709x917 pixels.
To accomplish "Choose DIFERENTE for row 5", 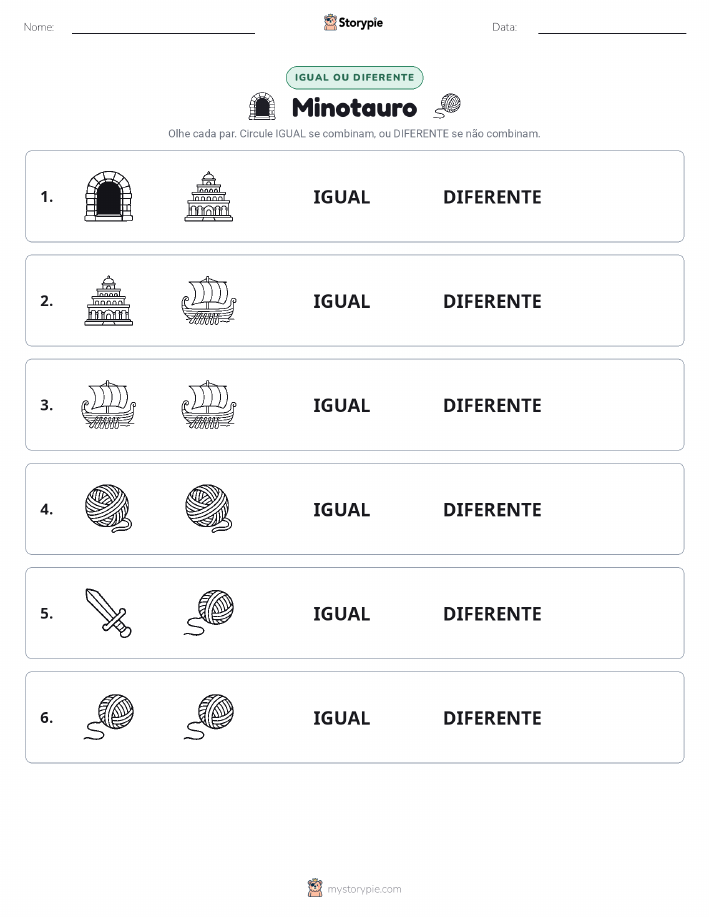I will pos(492,613).
